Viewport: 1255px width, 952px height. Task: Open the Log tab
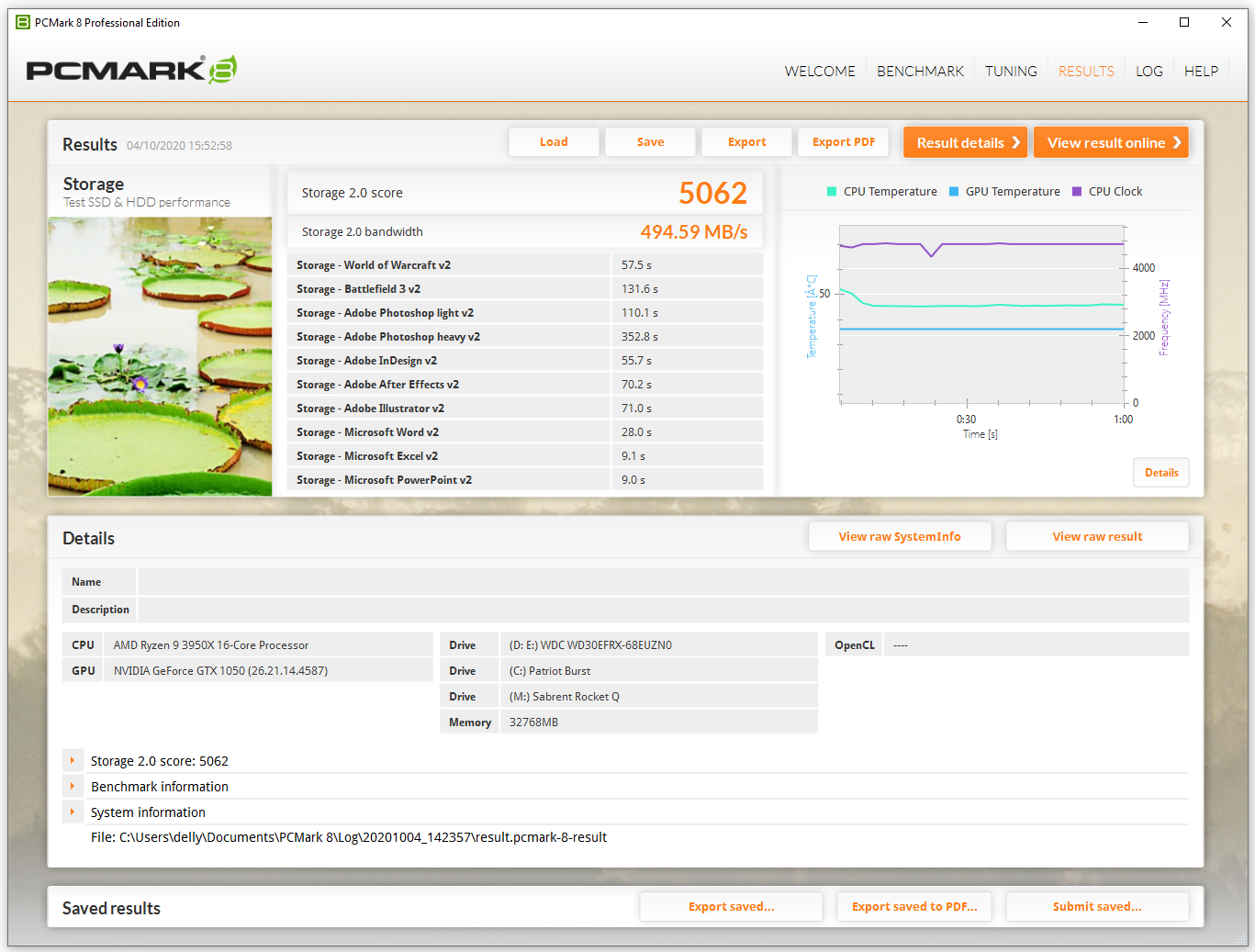pos(1149,71)
